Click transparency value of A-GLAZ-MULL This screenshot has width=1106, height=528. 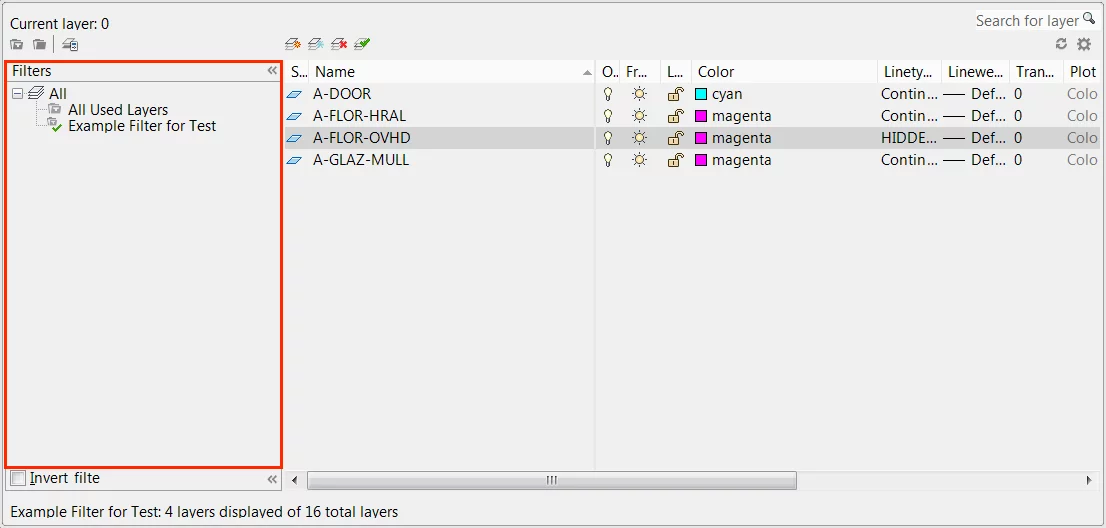click(1018, 160)
